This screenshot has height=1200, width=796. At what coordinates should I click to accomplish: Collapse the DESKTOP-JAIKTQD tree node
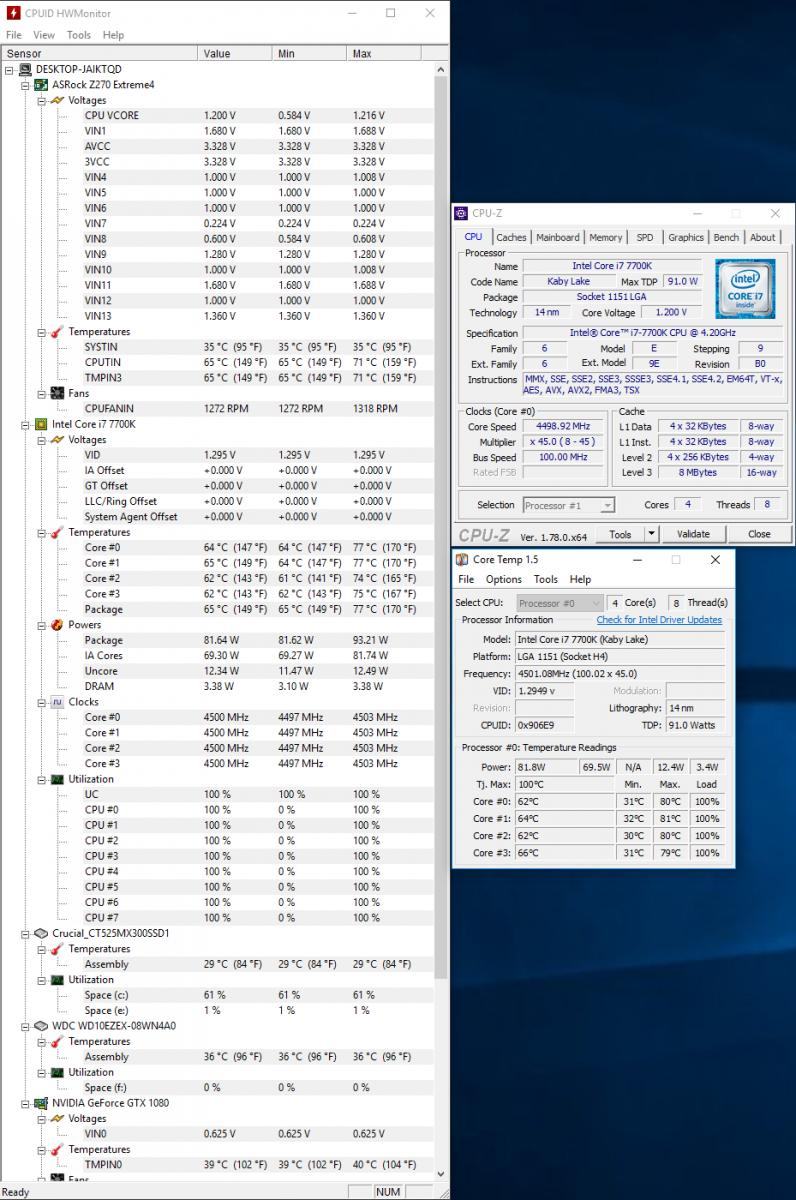[10, 70]
